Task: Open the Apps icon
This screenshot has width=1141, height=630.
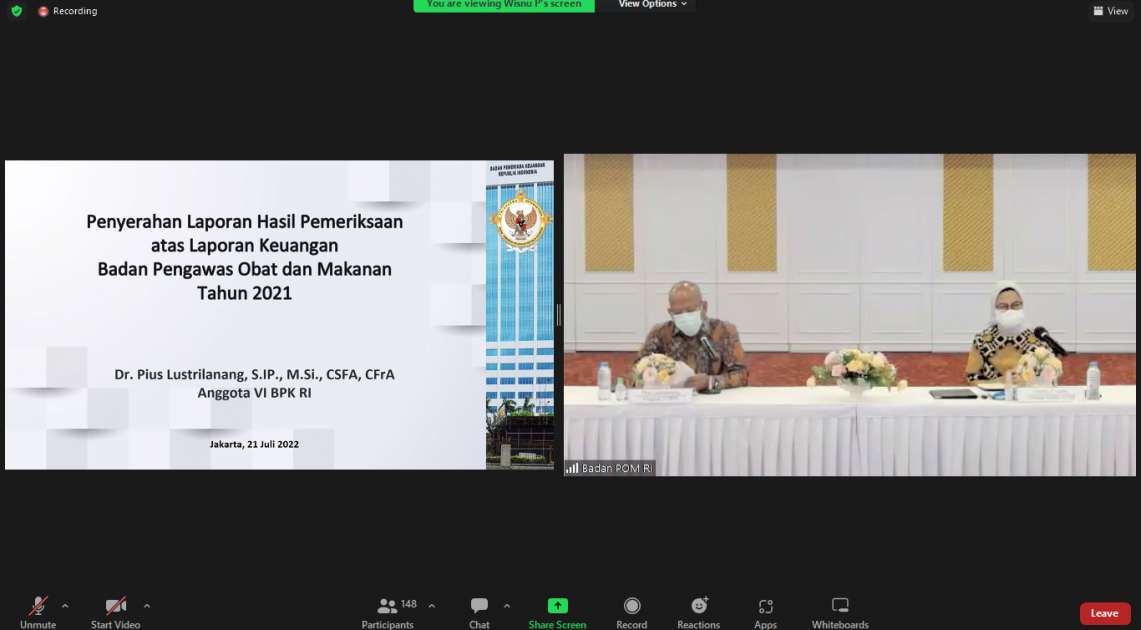Action: pyautogui.click(x=765, y=606)
